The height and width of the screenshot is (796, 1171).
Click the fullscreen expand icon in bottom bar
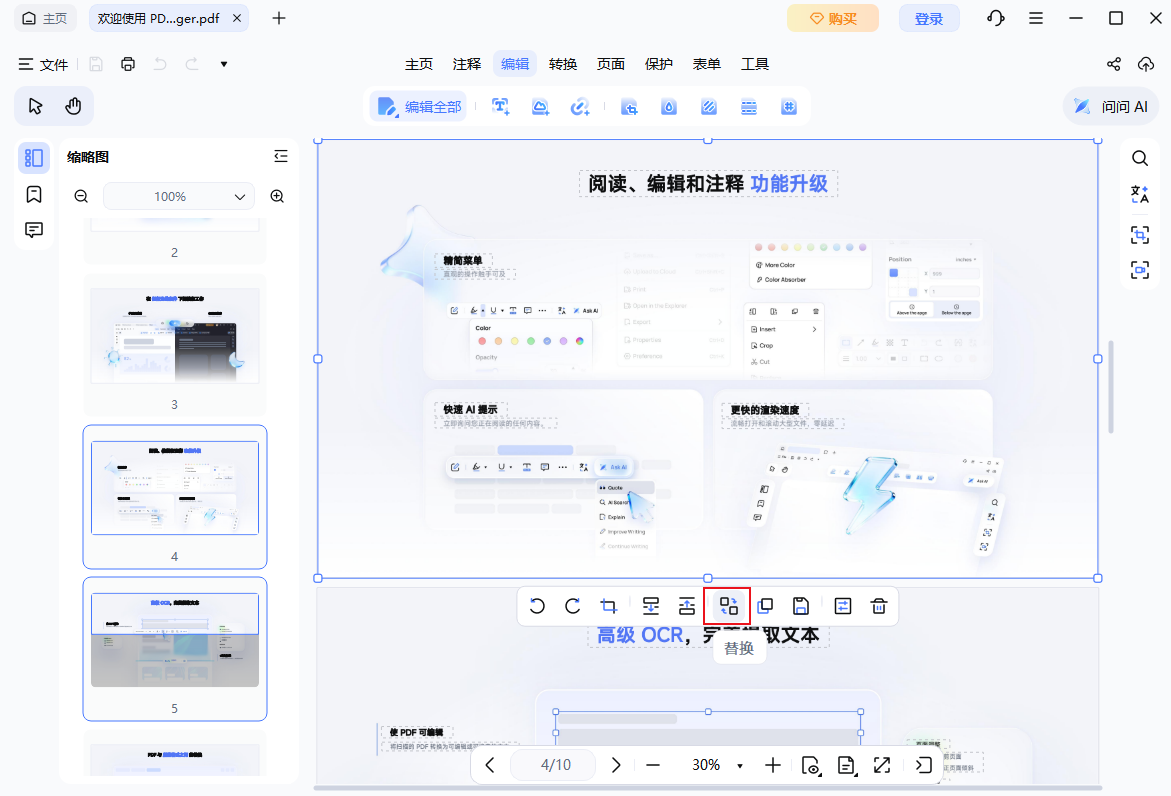(x=881, y=765)
